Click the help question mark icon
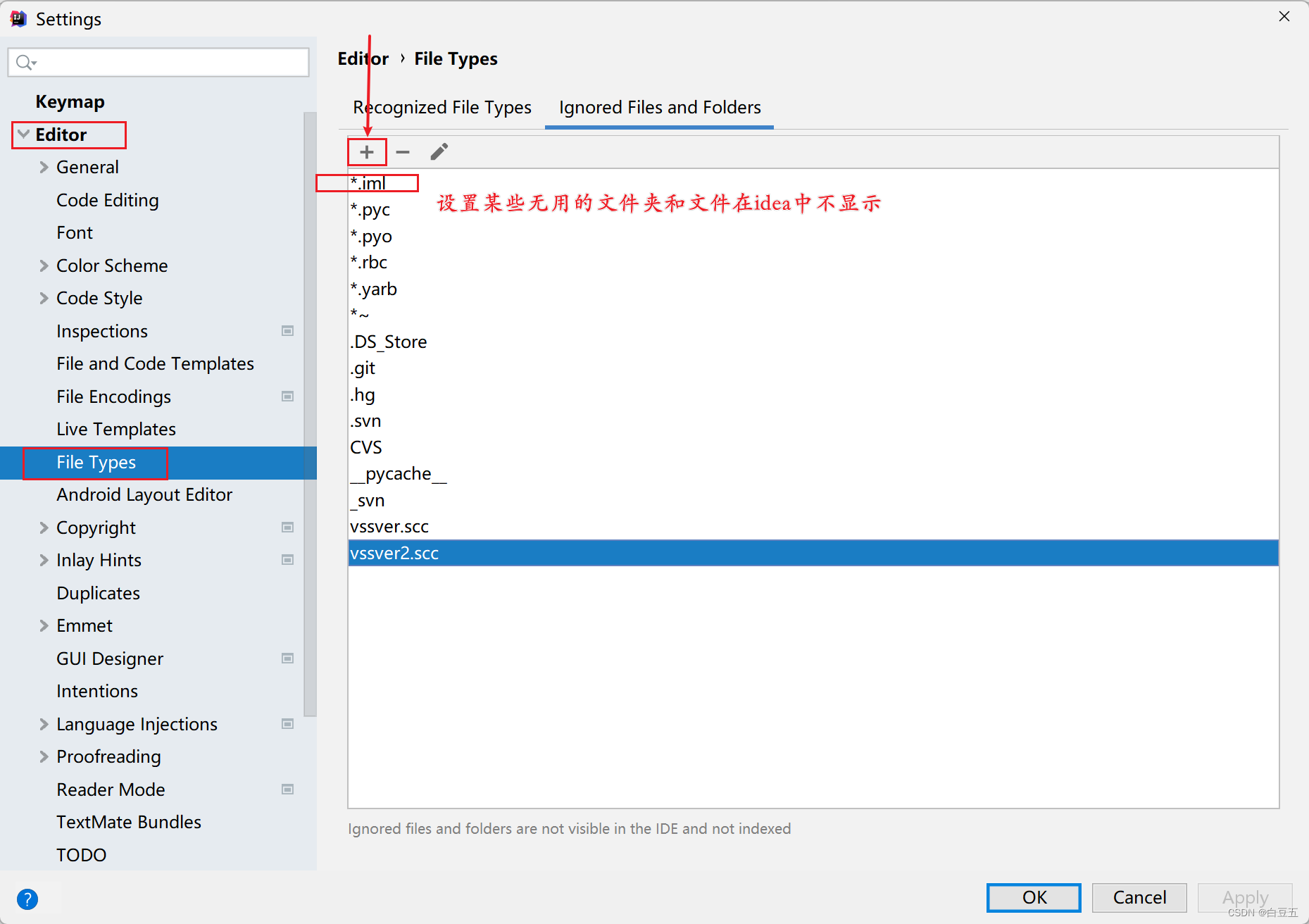This screenshot has height=924, width=1309. [x=27, y=899]
